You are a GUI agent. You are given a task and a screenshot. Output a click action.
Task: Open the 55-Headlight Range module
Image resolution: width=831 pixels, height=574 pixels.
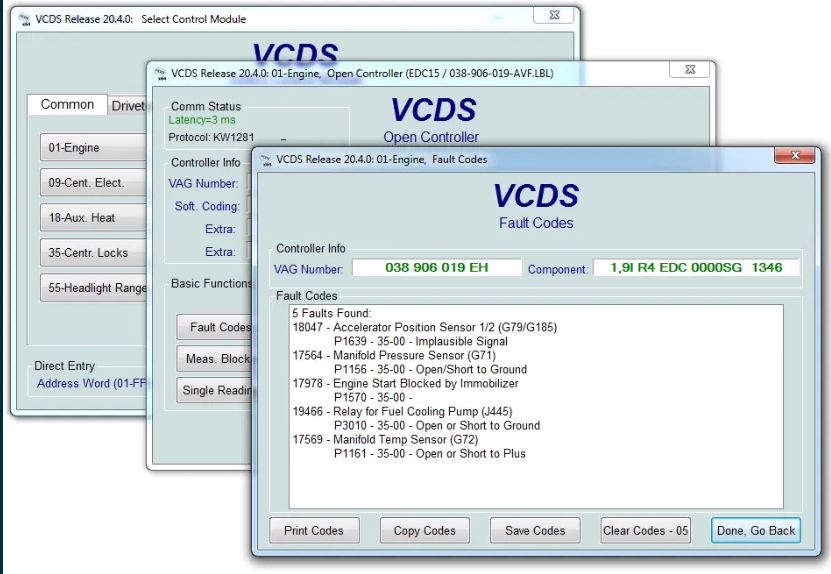coord(94,288)
